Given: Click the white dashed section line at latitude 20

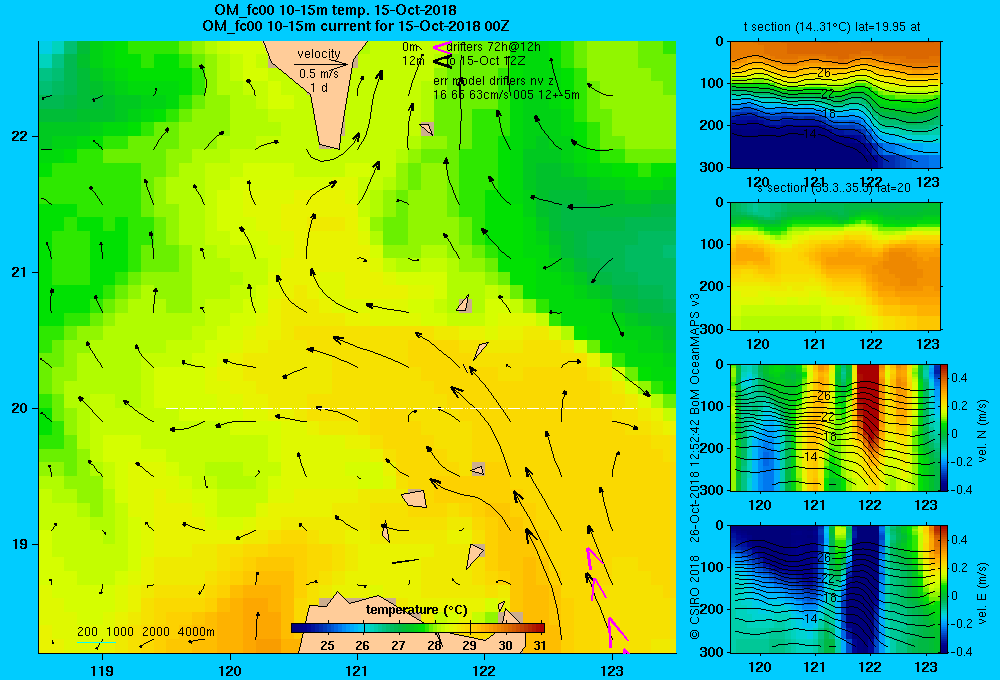Looking at the screenshot, I should tap(401, 408).
